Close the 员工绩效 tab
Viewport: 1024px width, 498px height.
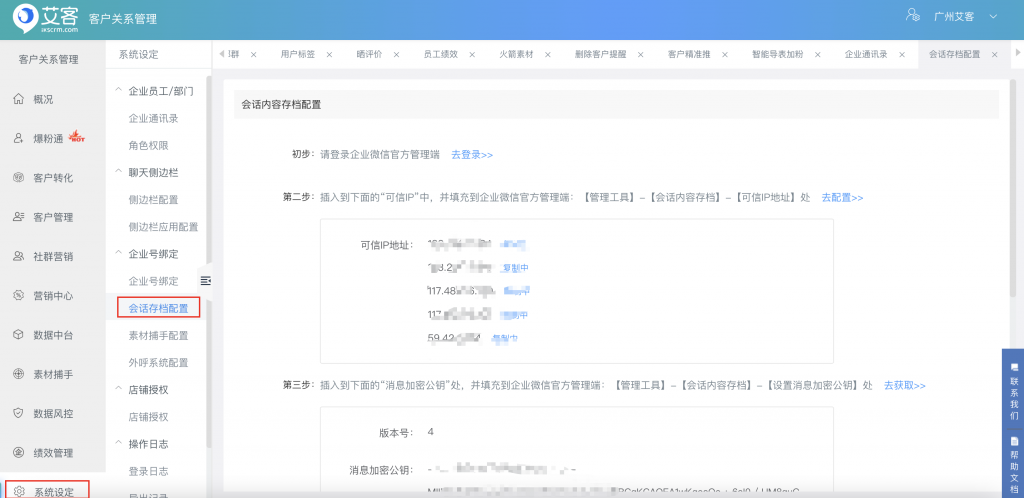point(472,54)
